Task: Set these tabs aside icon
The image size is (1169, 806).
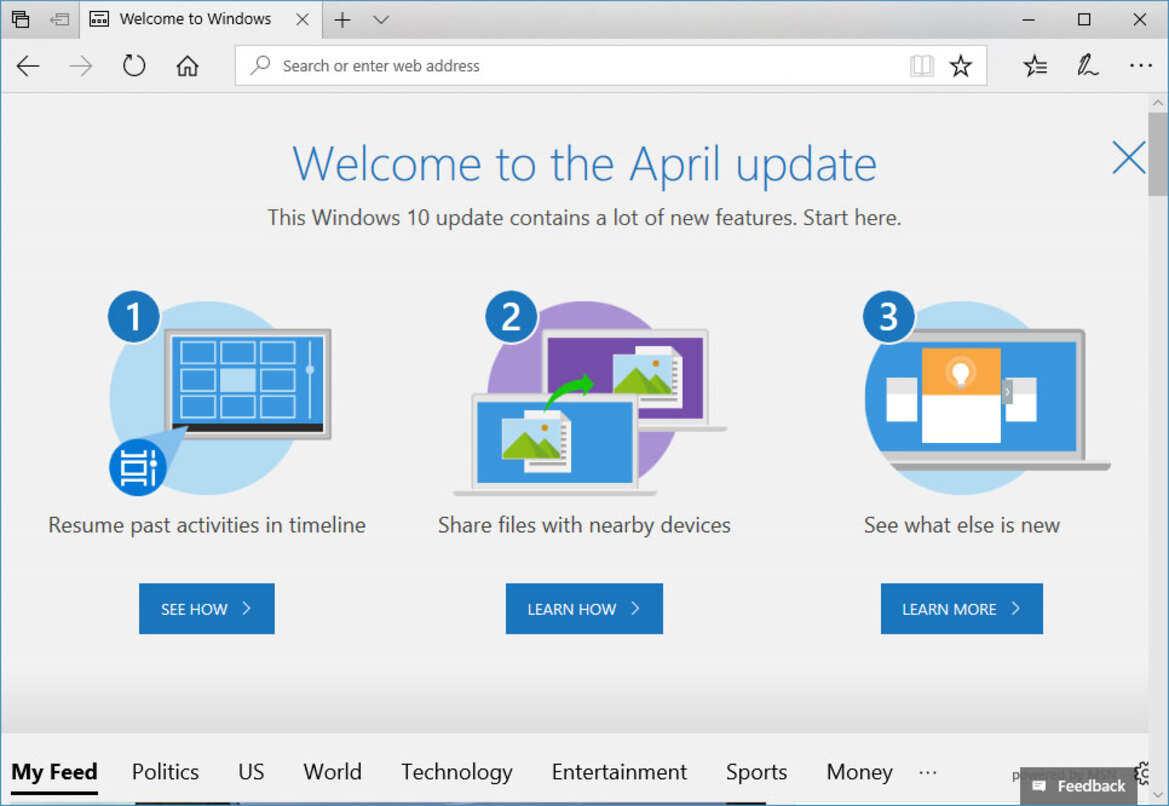Action: tap(60, 19)
